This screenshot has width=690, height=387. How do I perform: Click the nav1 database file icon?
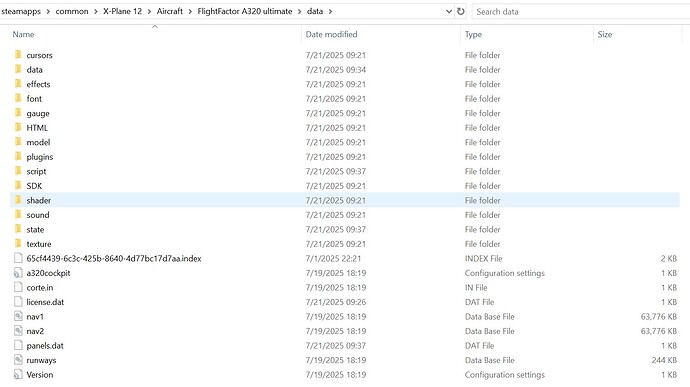tap(18, 317)
